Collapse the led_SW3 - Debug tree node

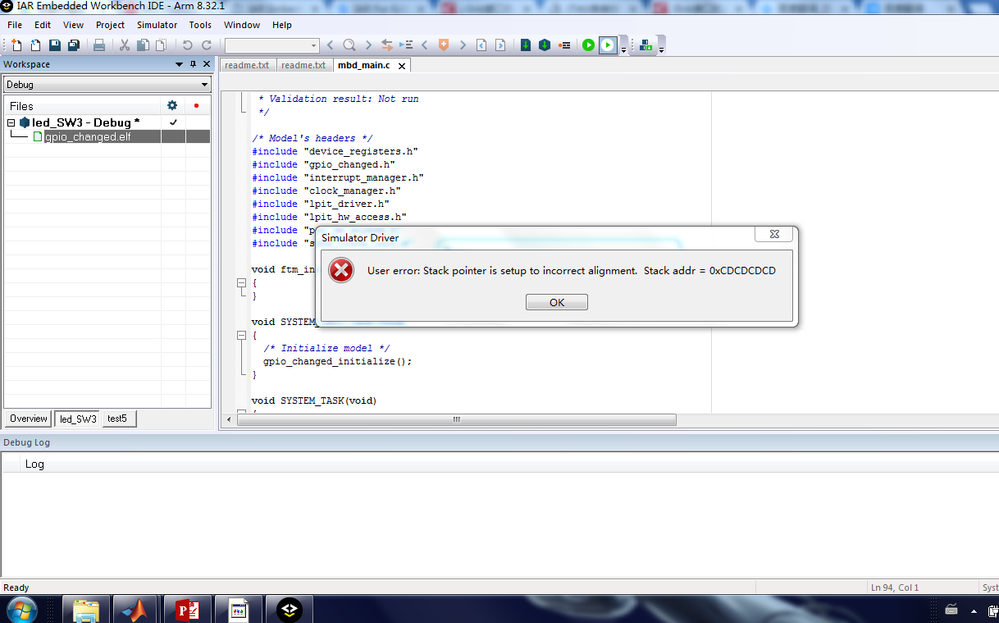[x=11, y=122]
